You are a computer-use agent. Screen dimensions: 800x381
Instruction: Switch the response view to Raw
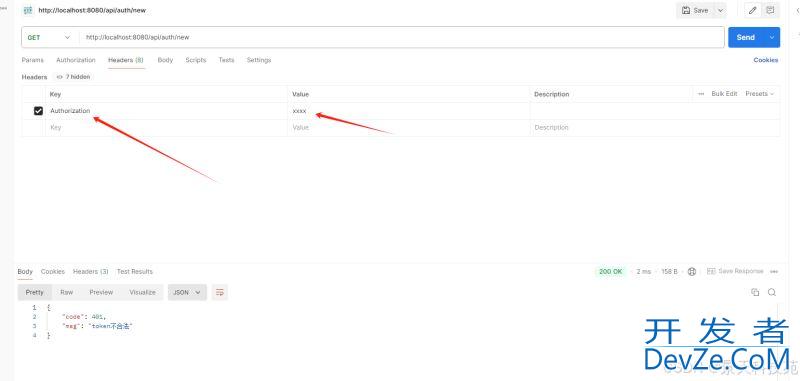point(66,292)
